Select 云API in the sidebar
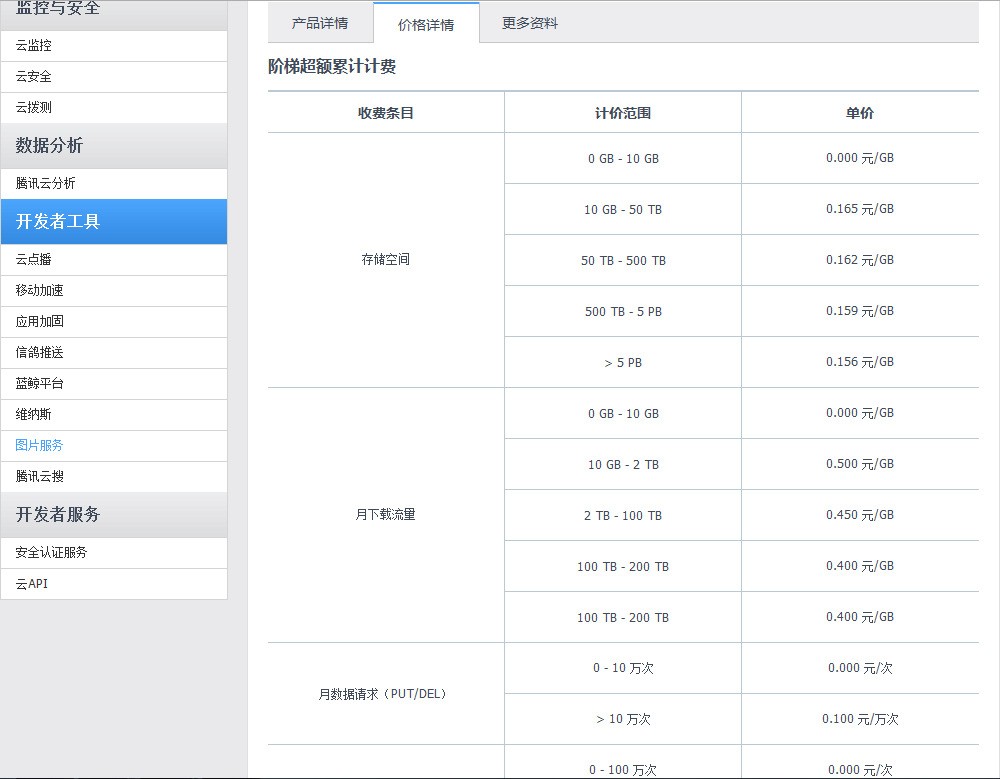Screen dimensions: 1000x779 click(x=114, y=584)
